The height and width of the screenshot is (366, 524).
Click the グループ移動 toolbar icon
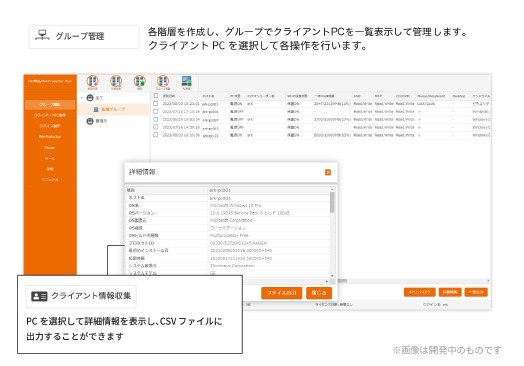pyautogui.click(x=163, y=81)
